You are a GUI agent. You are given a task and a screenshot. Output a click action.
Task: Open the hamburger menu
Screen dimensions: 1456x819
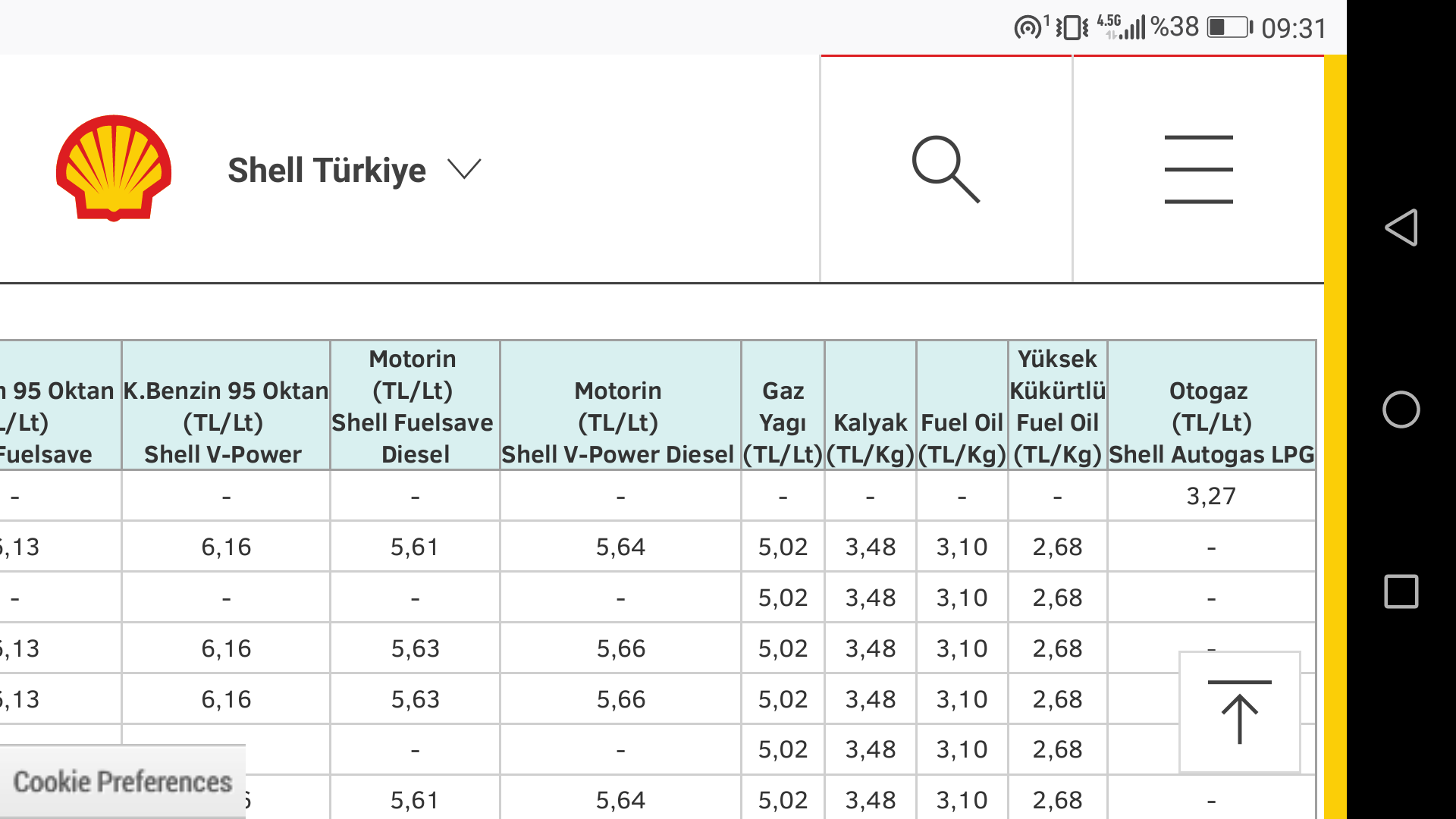click(1198, 169)
